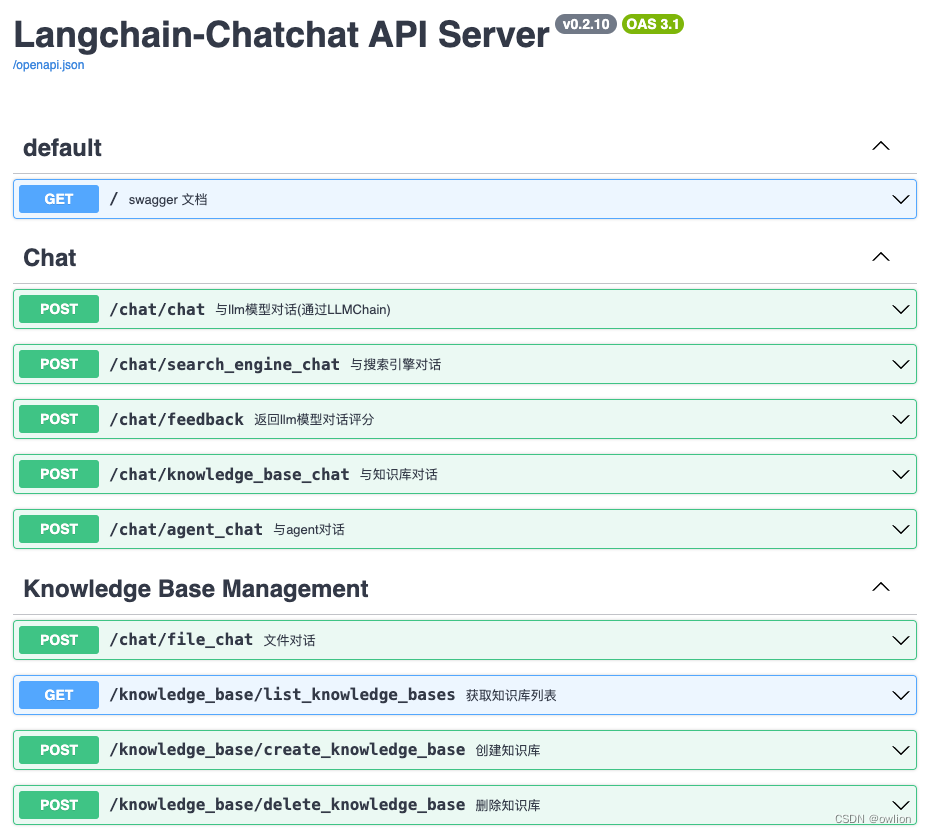Click the description 与agent对话
The height and width of the screenshot is (833, 926).
point(309,530)
